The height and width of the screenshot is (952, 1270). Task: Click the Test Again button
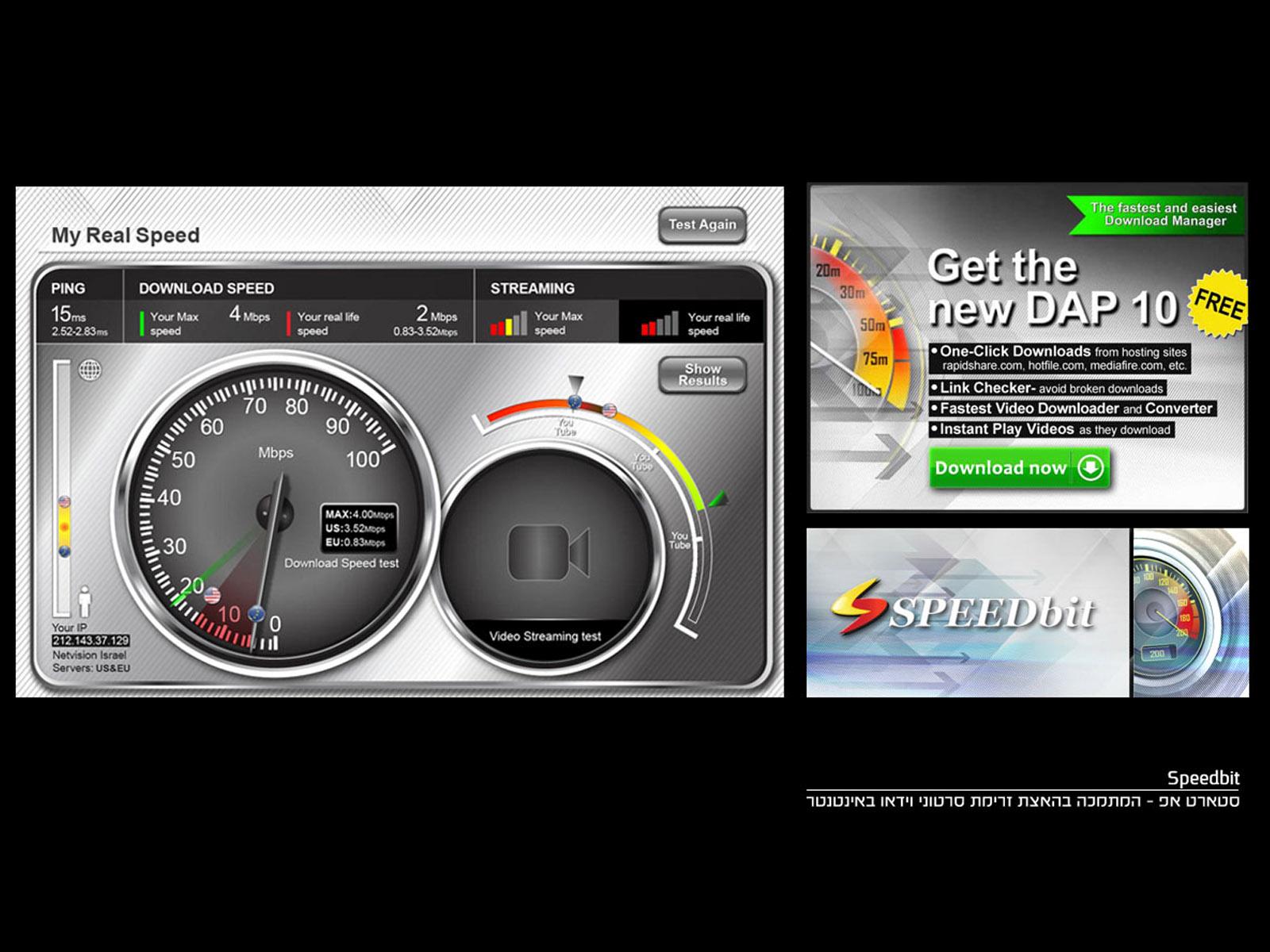tap(702, 225)
